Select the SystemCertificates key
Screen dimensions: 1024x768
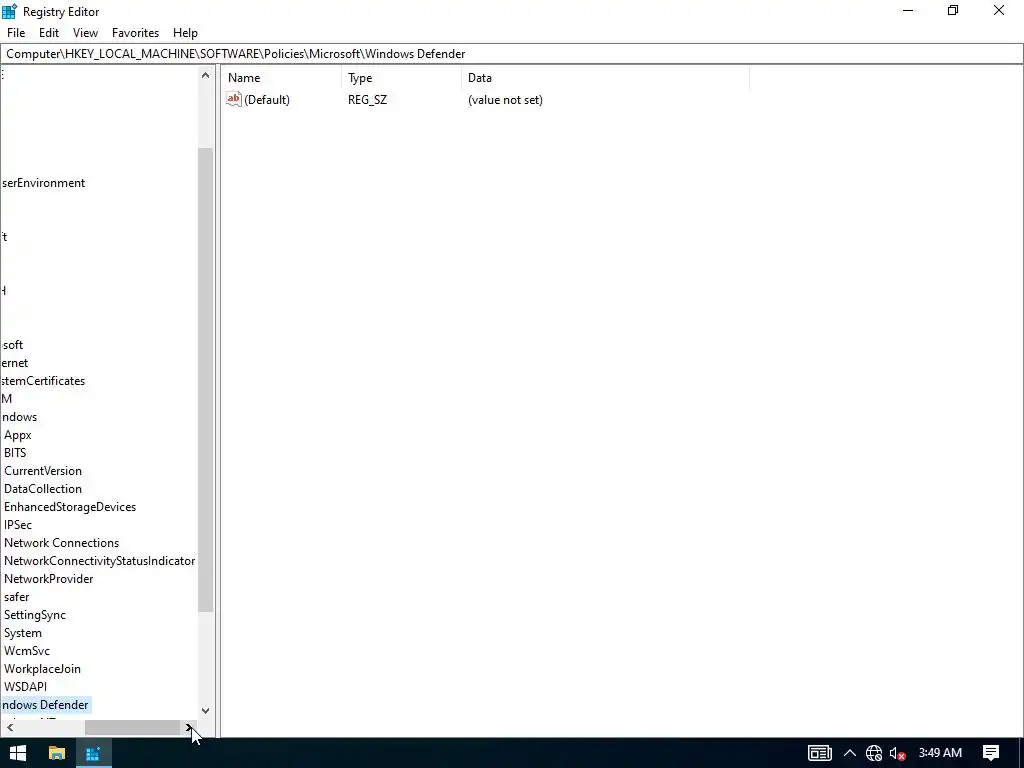[43, 381]
